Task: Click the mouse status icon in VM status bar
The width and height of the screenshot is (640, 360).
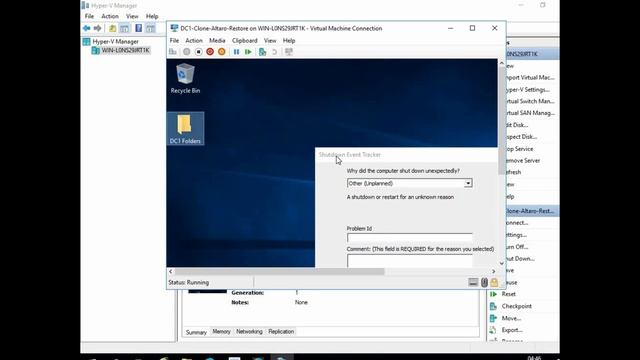Action: click(484, 282)
